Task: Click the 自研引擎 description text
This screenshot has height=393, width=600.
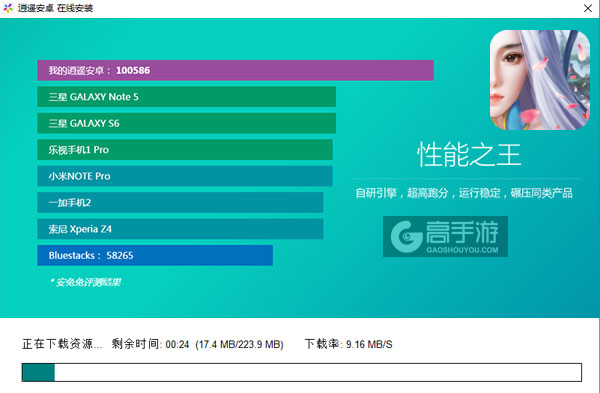Action: (x=464, y=193)
